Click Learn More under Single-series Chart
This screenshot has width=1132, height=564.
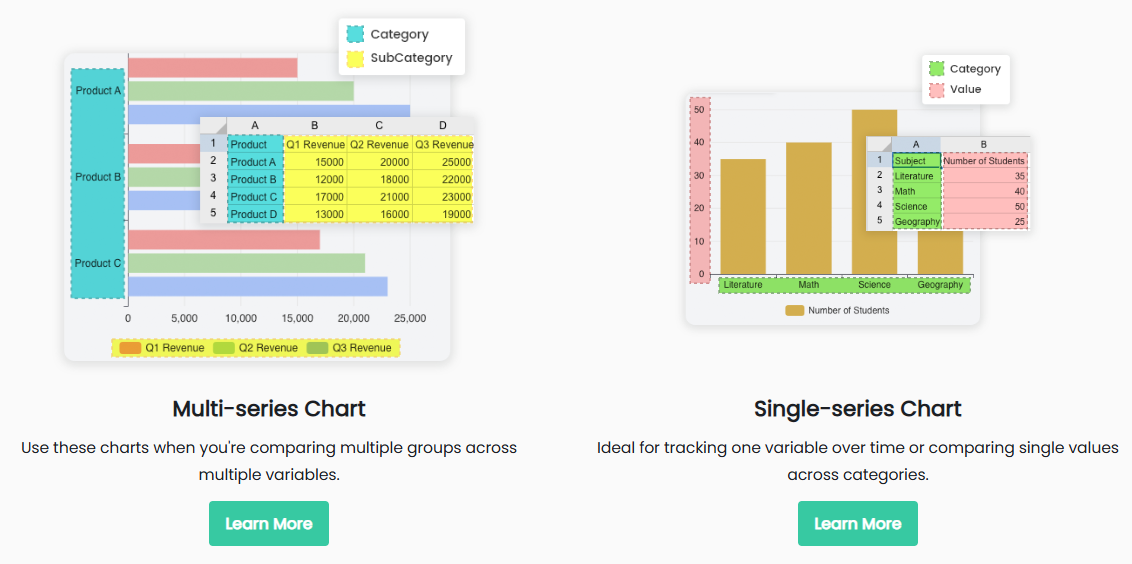pos(857,523)
